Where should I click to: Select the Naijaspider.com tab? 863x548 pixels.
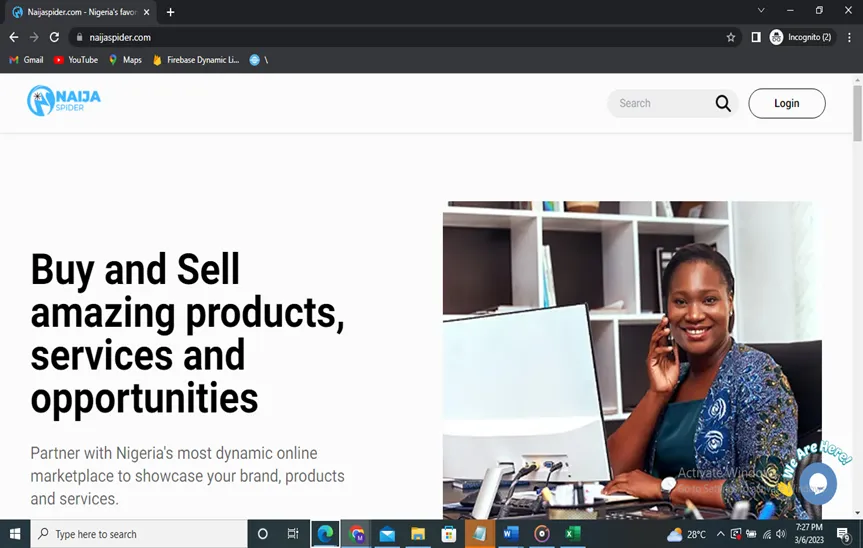tap(81, 12)
